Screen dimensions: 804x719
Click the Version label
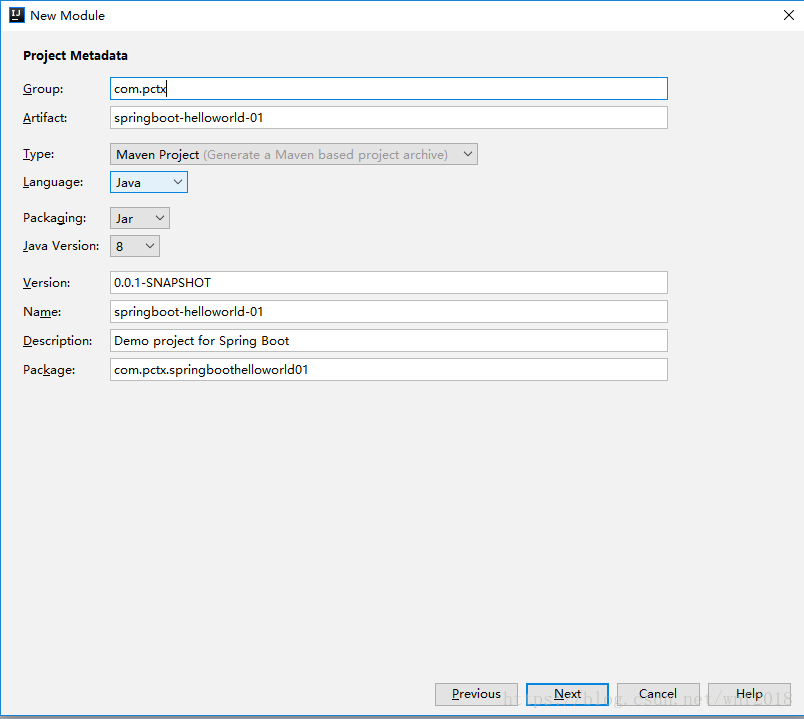pyautogui.click(x=47, y=283)
